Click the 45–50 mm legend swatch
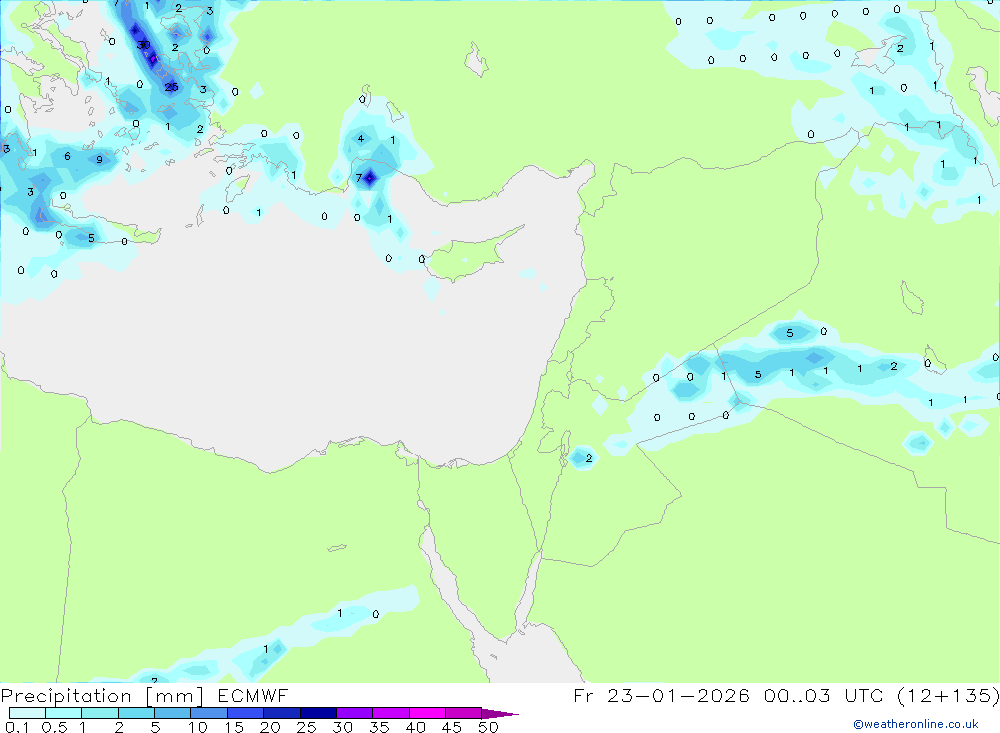1000x733 pixels. (464, 713)
